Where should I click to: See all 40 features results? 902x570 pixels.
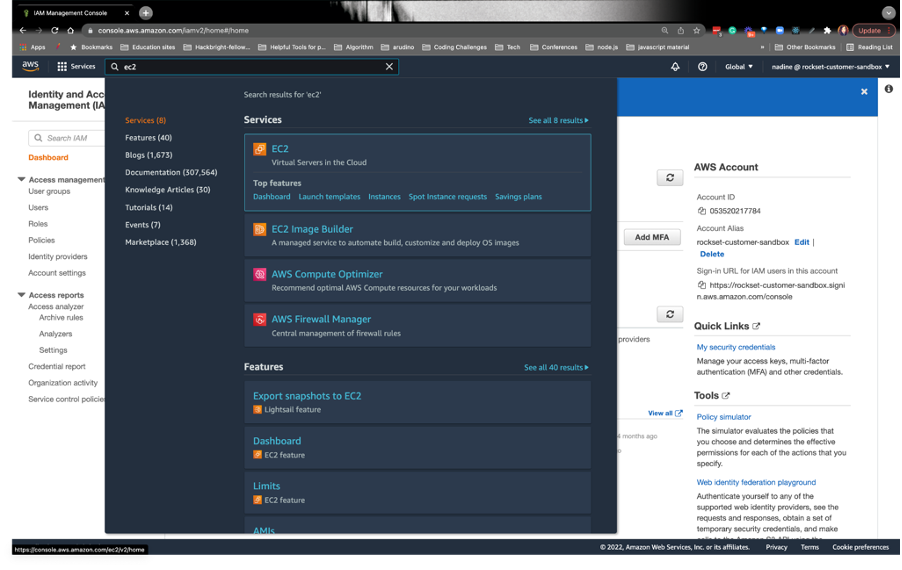[x=556, y=367]
